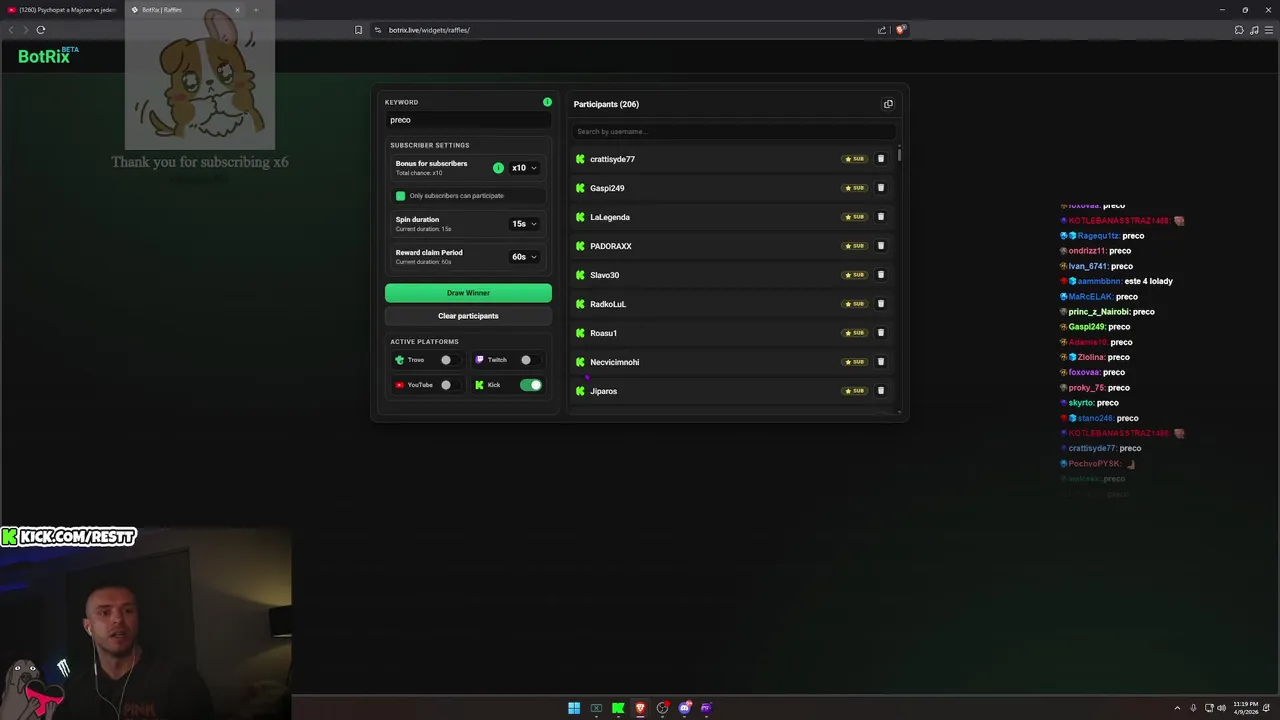Disable the Kick platform toggle

point(531,385)
